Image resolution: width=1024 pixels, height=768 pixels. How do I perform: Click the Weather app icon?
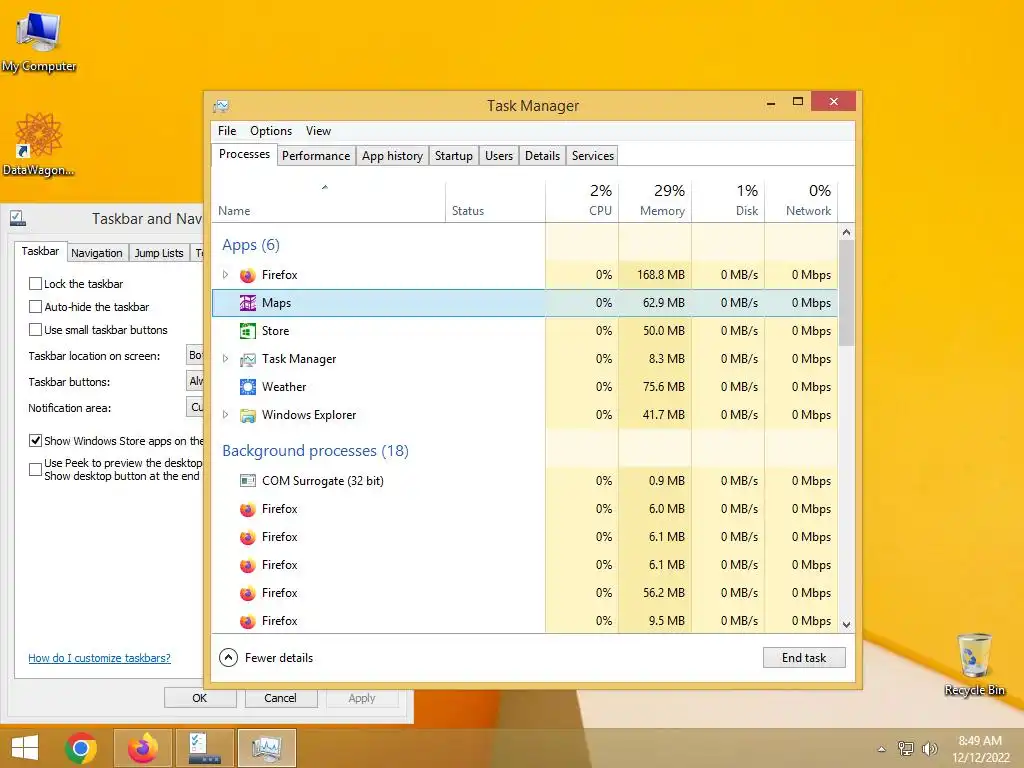pos(248,387)
